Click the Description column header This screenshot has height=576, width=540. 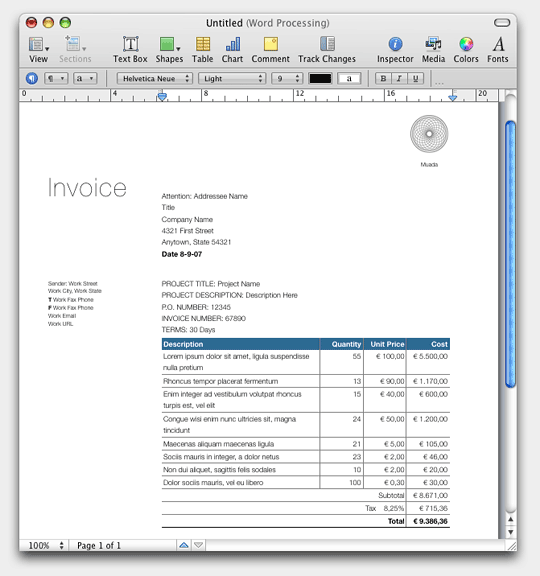[x=241, y=344]
